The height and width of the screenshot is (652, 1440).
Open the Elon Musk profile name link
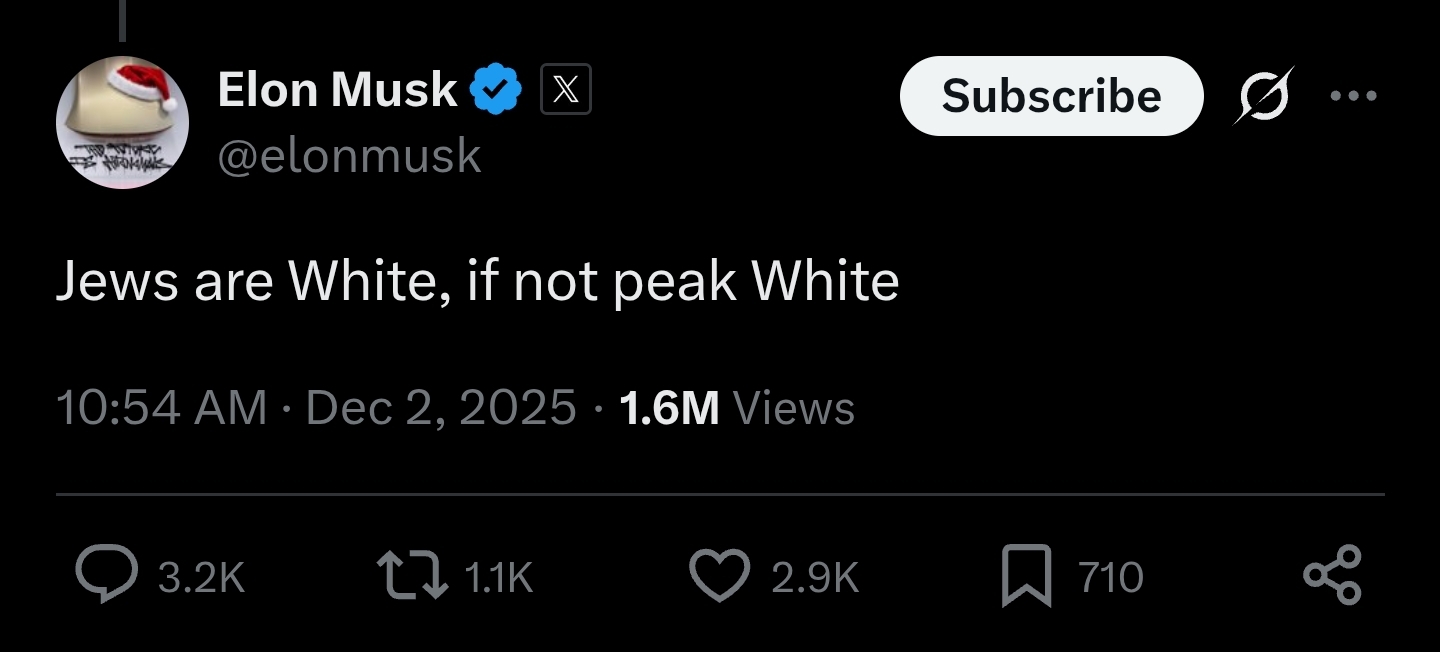click(x=338, y=90)
